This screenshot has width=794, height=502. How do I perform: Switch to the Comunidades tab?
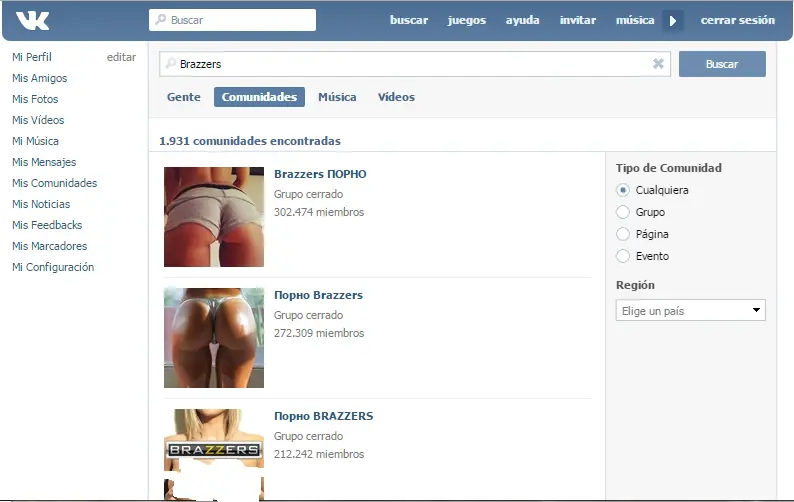(x=259, y=97)
